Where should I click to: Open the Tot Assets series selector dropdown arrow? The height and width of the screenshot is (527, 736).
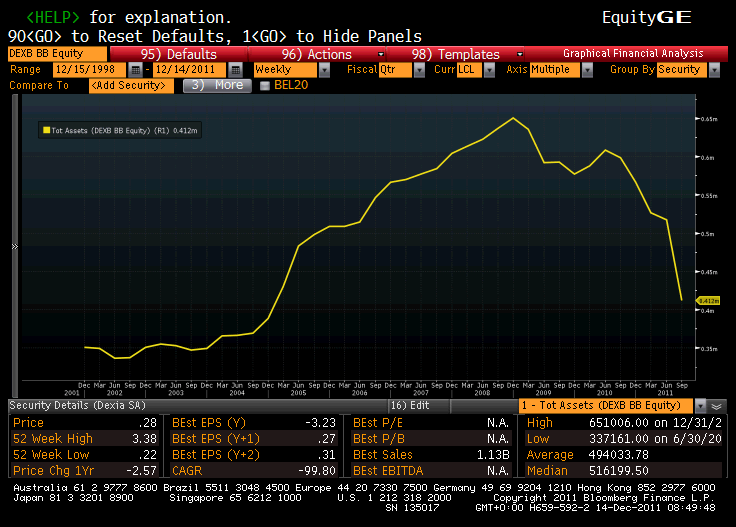click(x=700, y=406)
